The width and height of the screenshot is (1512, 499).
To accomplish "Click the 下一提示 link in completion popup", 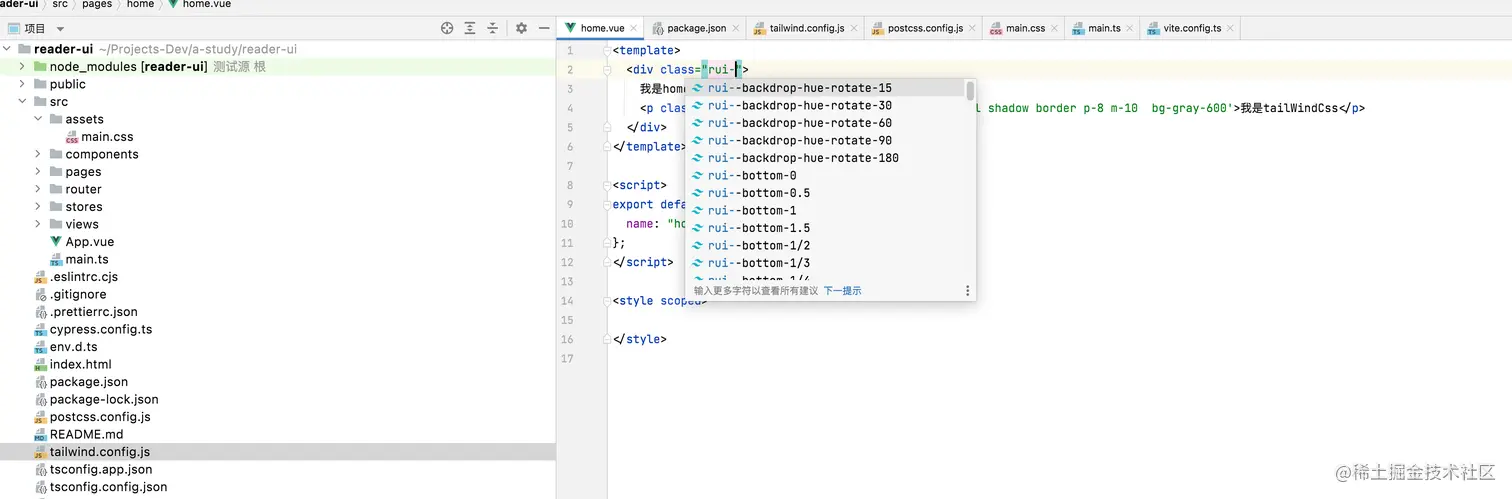I will tap(842, 291).
